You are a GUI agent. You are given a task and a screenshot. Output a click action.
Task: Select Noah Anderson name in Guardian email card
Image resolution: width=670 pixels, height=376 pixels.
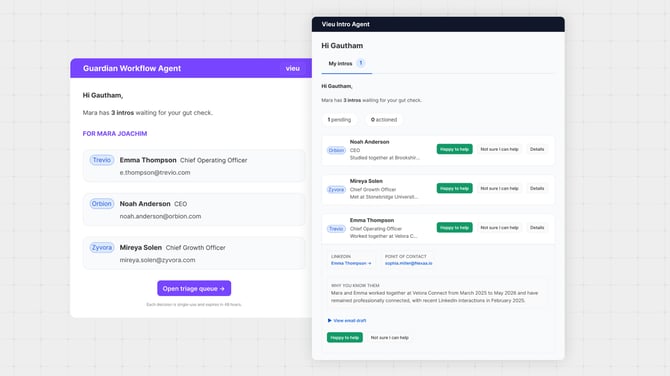pos(145,204)
